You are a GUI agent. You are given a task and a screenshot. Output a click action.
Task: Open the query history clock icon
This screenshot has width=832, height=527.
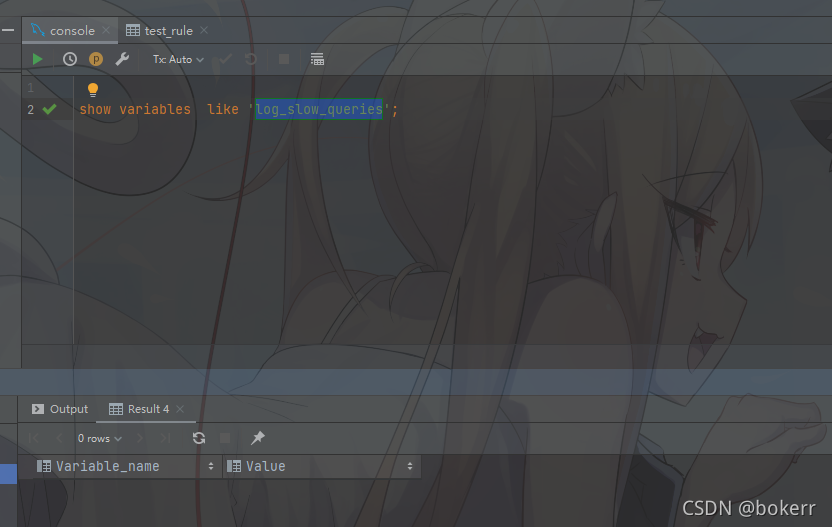click(x=70, y=59)
